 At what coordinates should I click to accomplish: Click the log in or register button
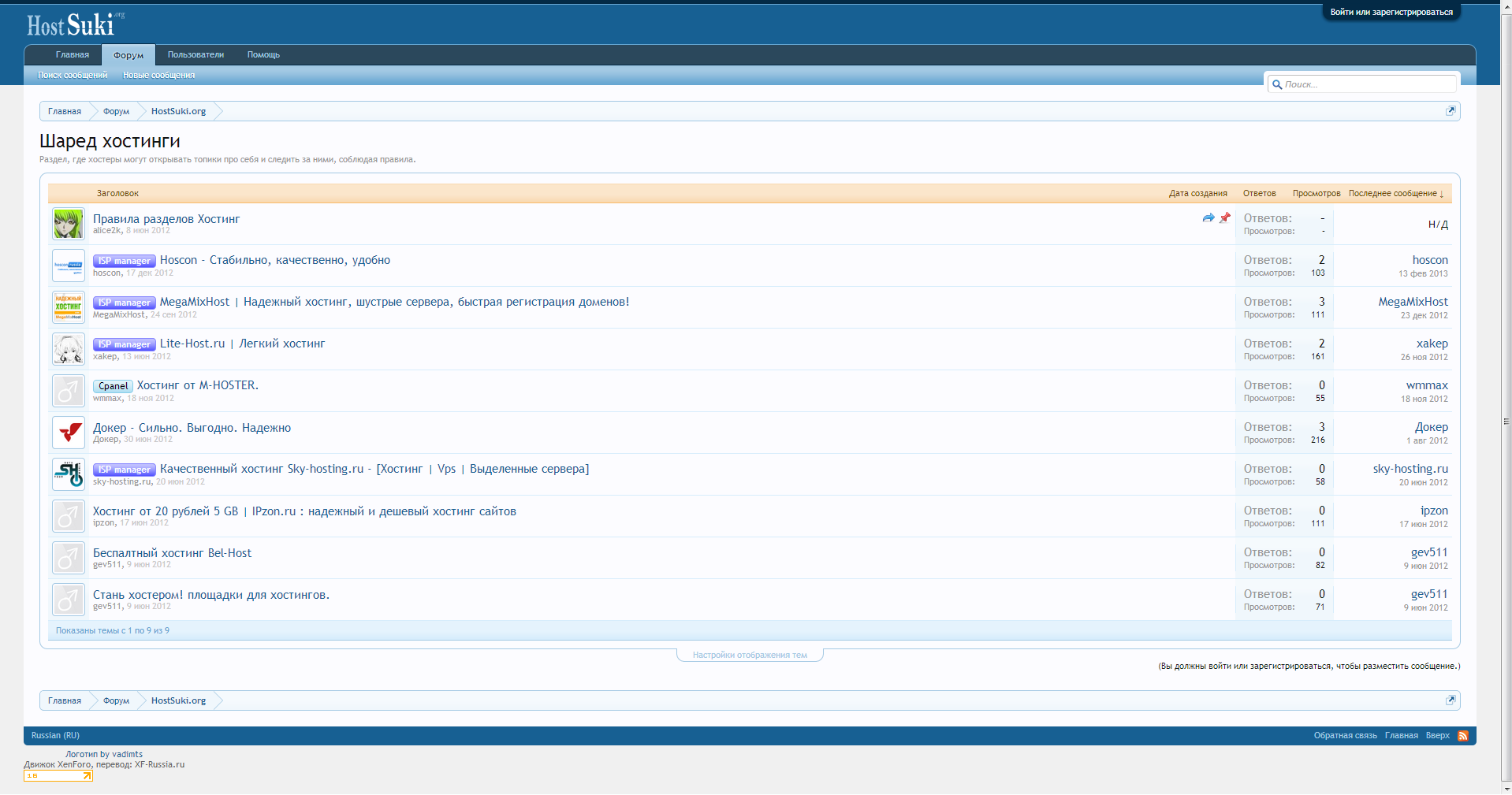(1391, 12)
